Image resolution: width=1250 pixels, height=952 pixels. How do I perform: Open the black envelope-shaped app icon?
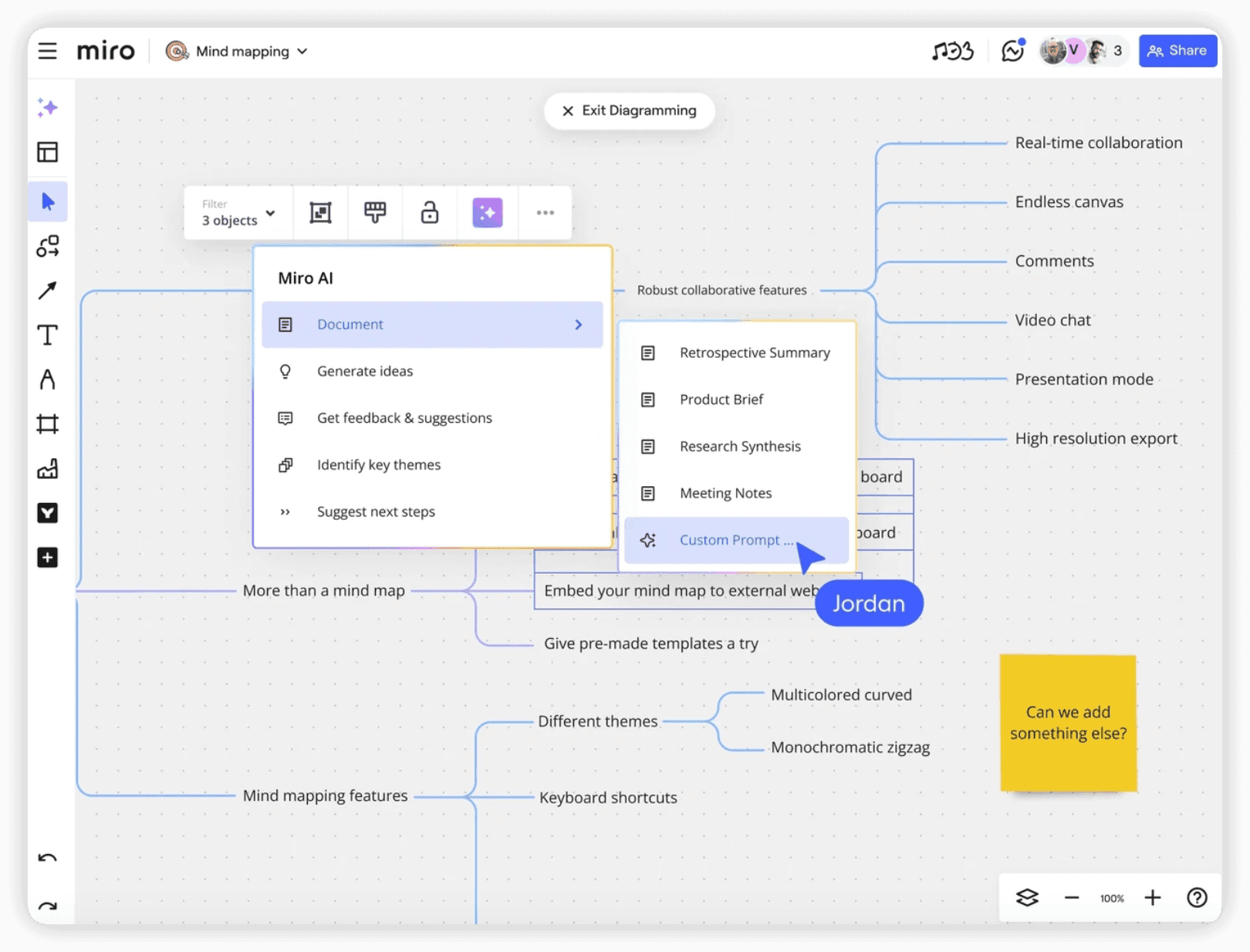pyautogui.click(x=48, y=513)
